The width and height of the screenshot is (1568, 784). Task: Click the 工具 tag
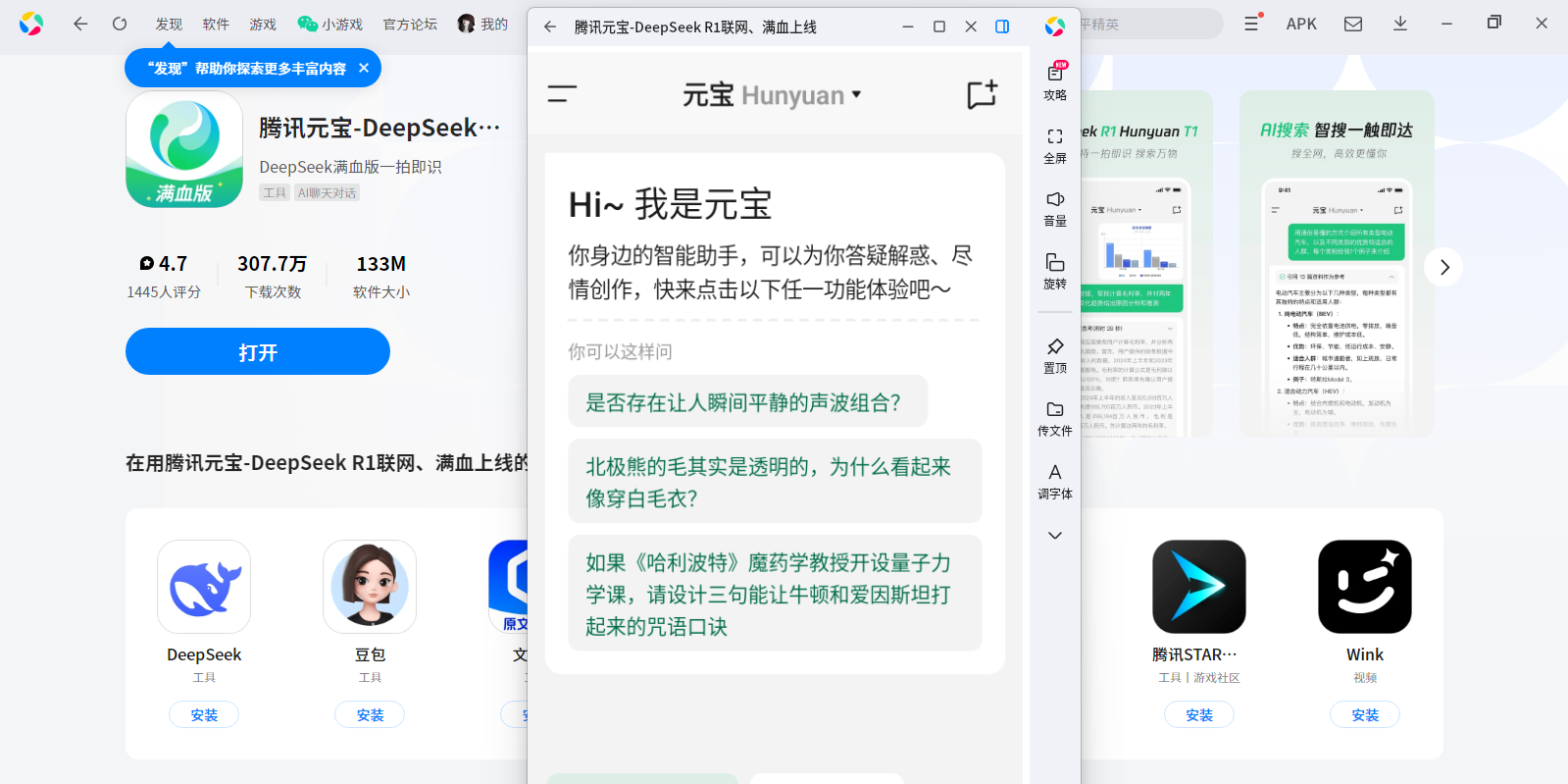(275, 193)
